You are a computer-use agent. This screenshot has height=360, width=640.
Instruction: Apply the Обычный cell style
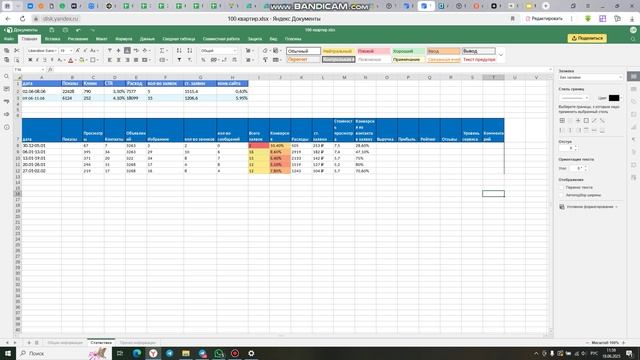303,51
